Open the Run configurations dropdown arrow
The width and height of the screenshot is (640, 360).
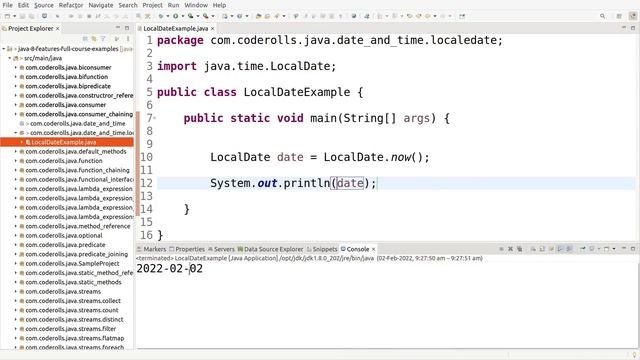(x=182, y=16)
